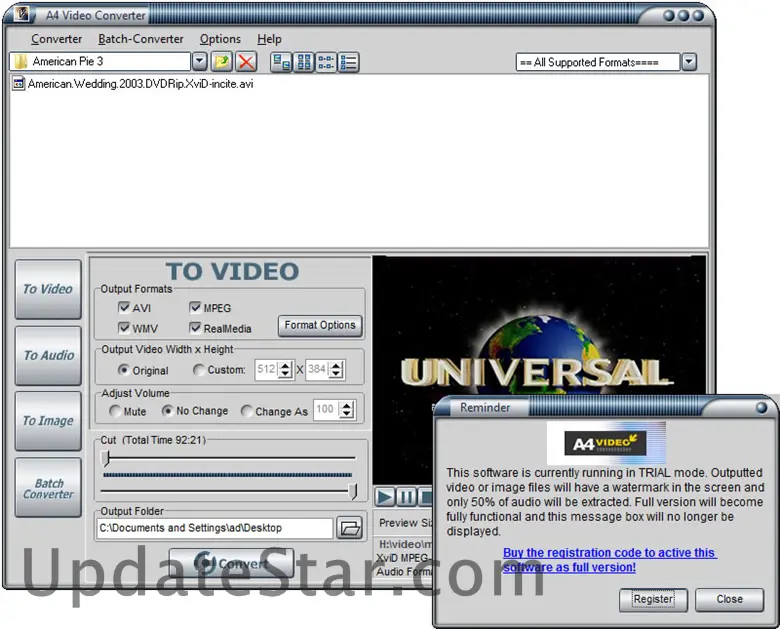
Task: Open the buy registration code link
Action: pos(610,560)
